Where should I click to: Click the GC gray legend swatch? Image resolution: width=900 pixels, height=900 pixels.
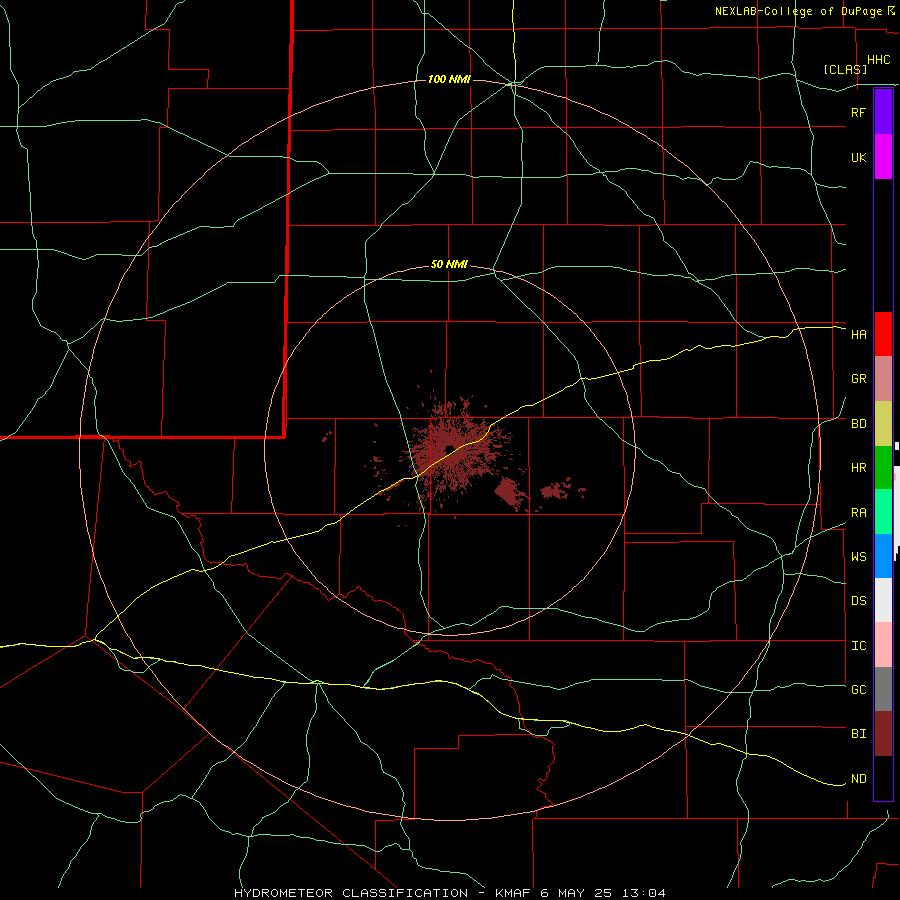tap(883, 689)
